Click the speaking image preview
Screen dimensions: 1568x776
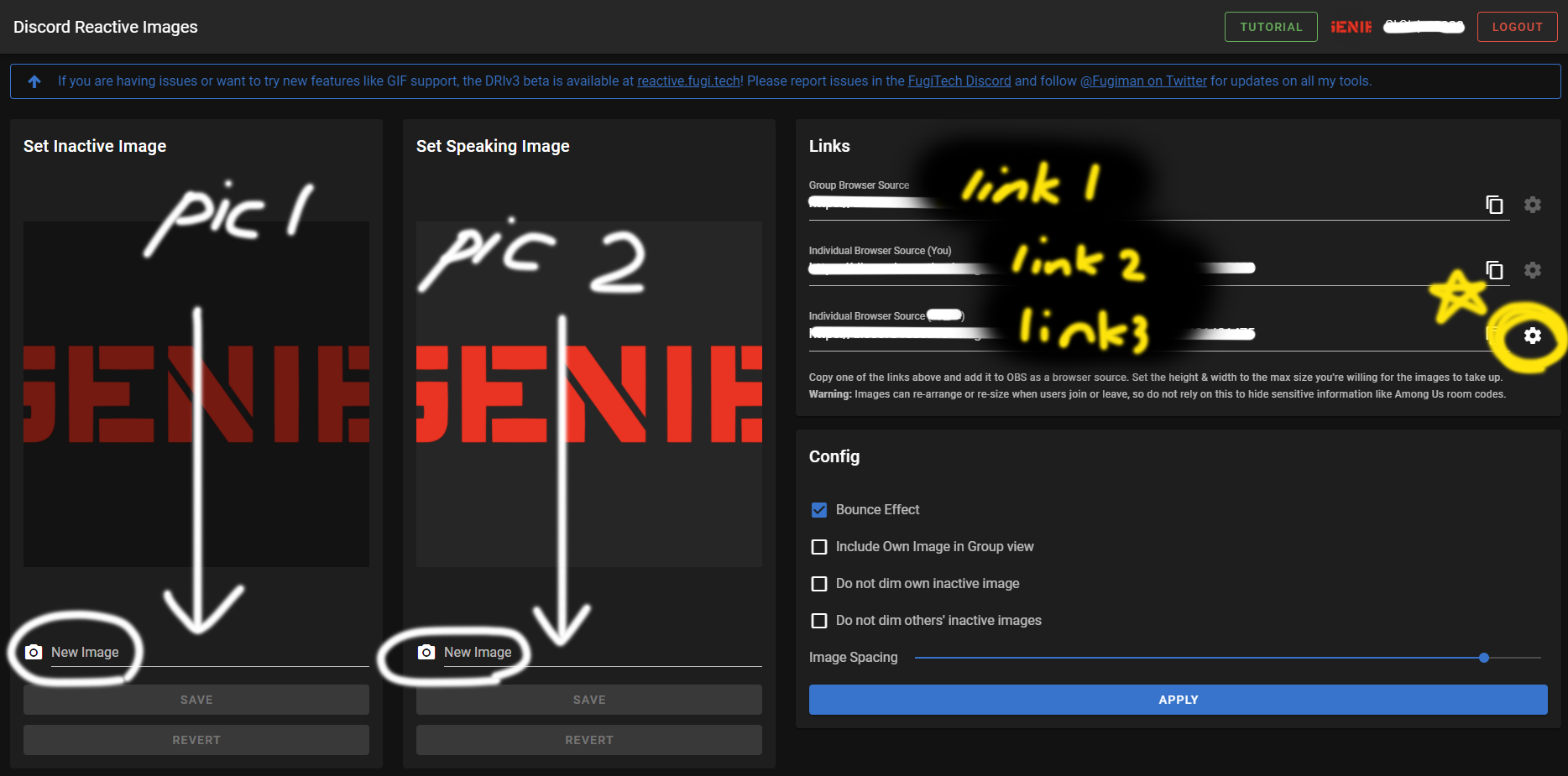tap(589, 394)
